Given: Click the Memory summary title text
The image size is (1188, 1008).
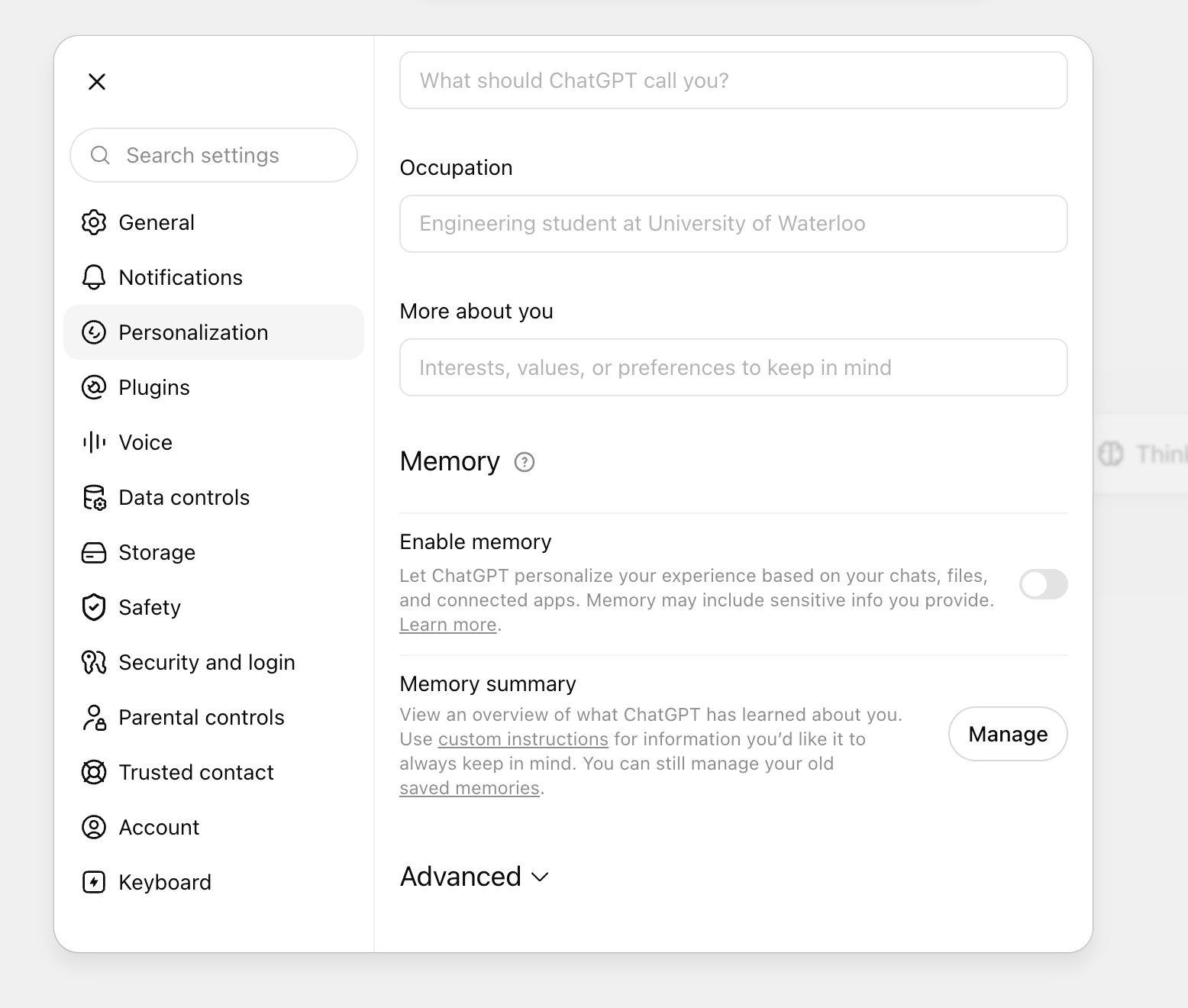Looking at the screenshot, I should [488, 683].
